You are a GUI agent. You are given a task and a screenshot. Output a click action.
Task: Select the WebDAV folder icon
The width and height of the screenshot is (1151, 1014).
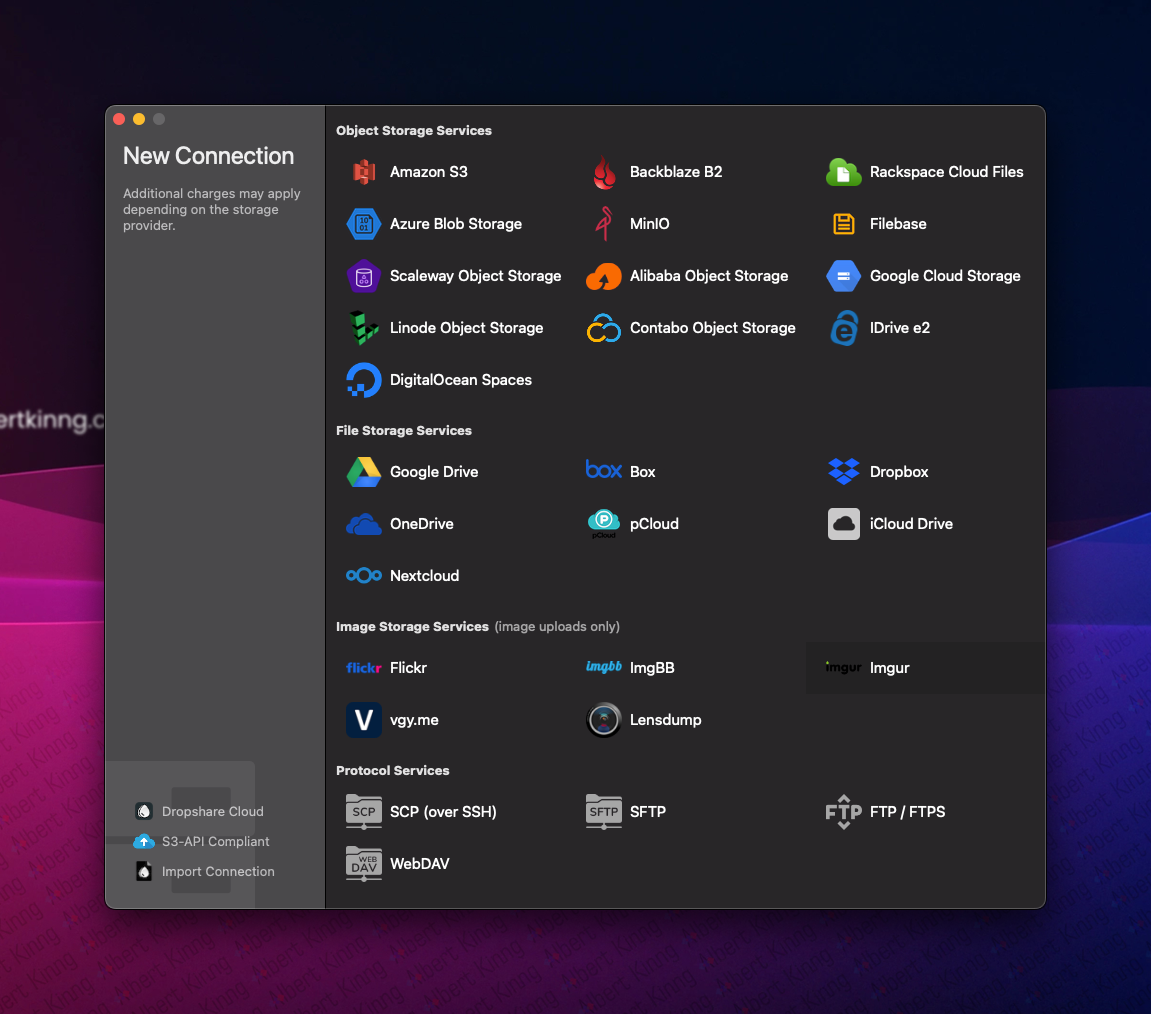363,864
